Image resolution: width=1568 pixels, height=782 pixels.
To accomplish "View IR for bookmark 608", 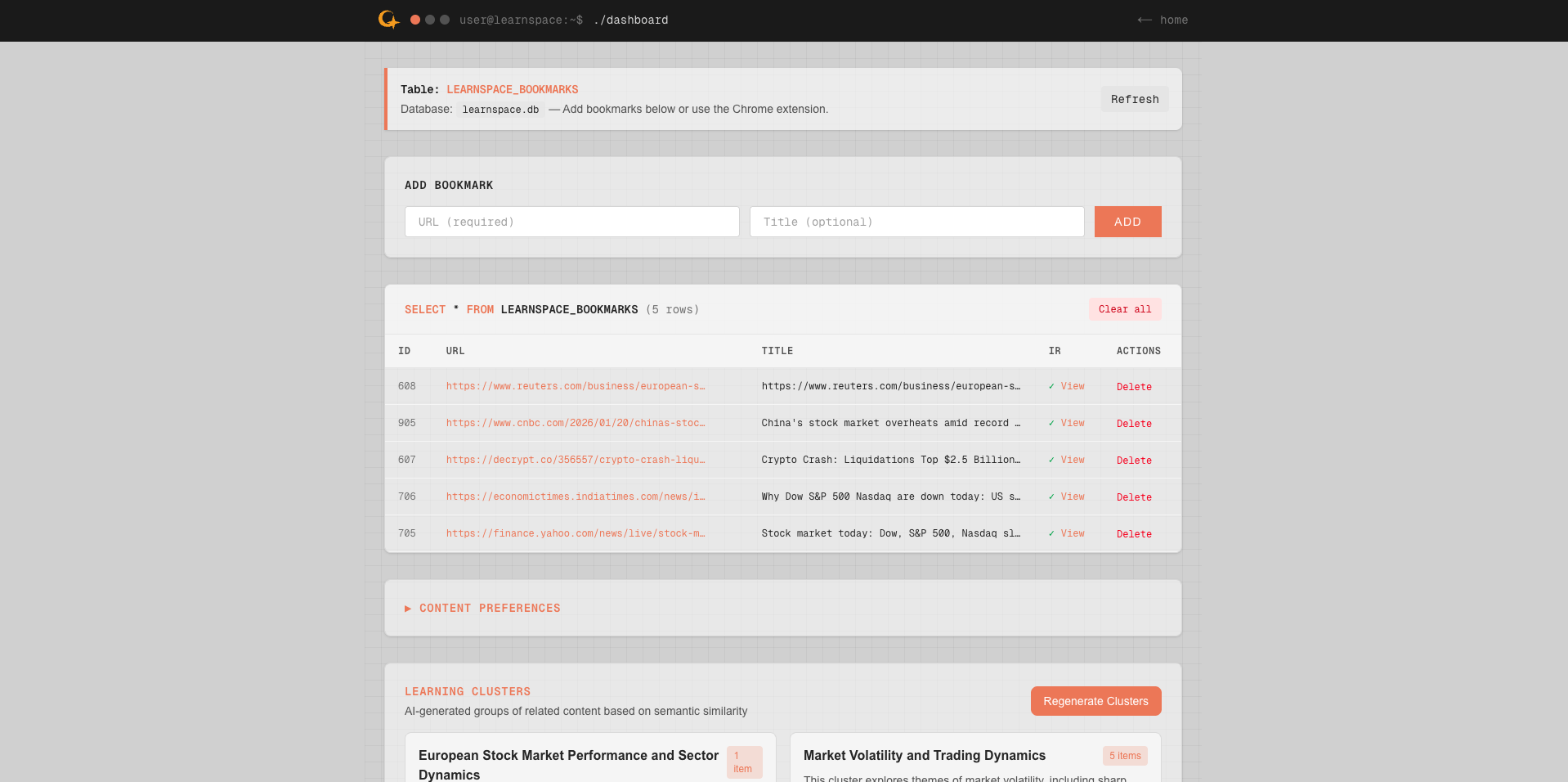I will click(1073, 386).
